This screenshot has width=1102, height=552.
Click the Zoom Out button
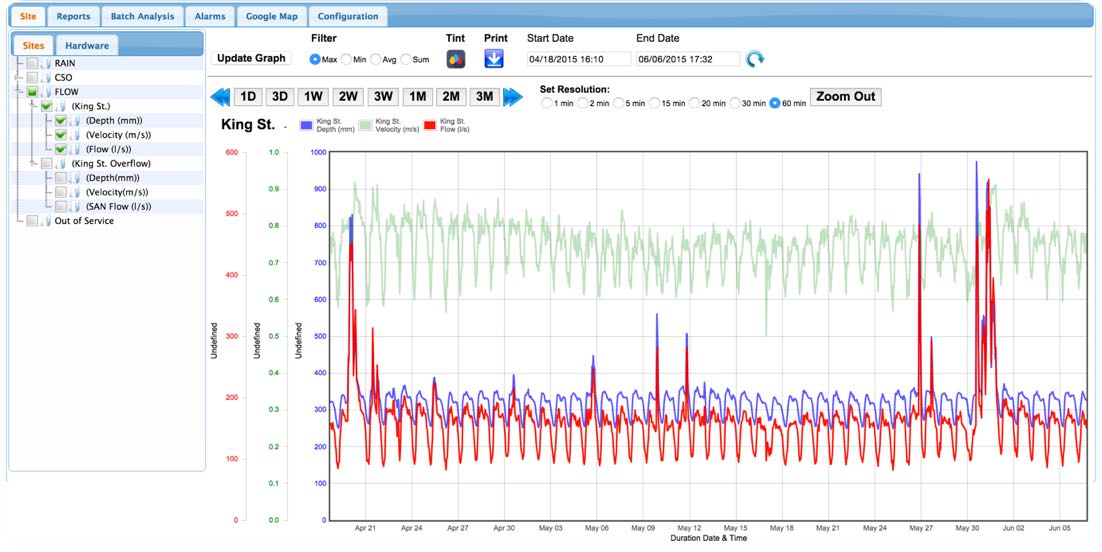pos(845,97)
